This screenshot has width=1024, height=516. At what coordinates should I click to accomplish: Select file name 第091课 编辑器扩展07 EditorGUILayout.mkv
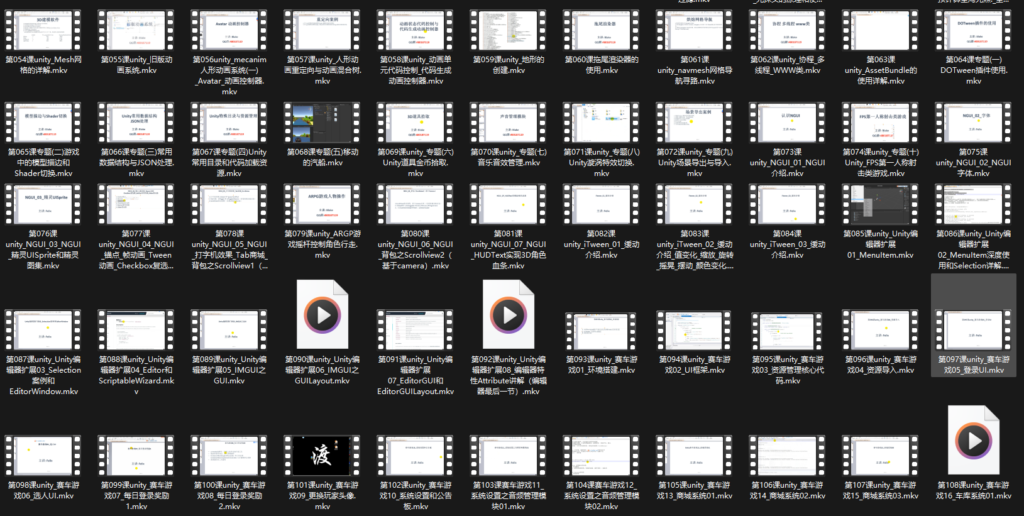pos(415,376)
